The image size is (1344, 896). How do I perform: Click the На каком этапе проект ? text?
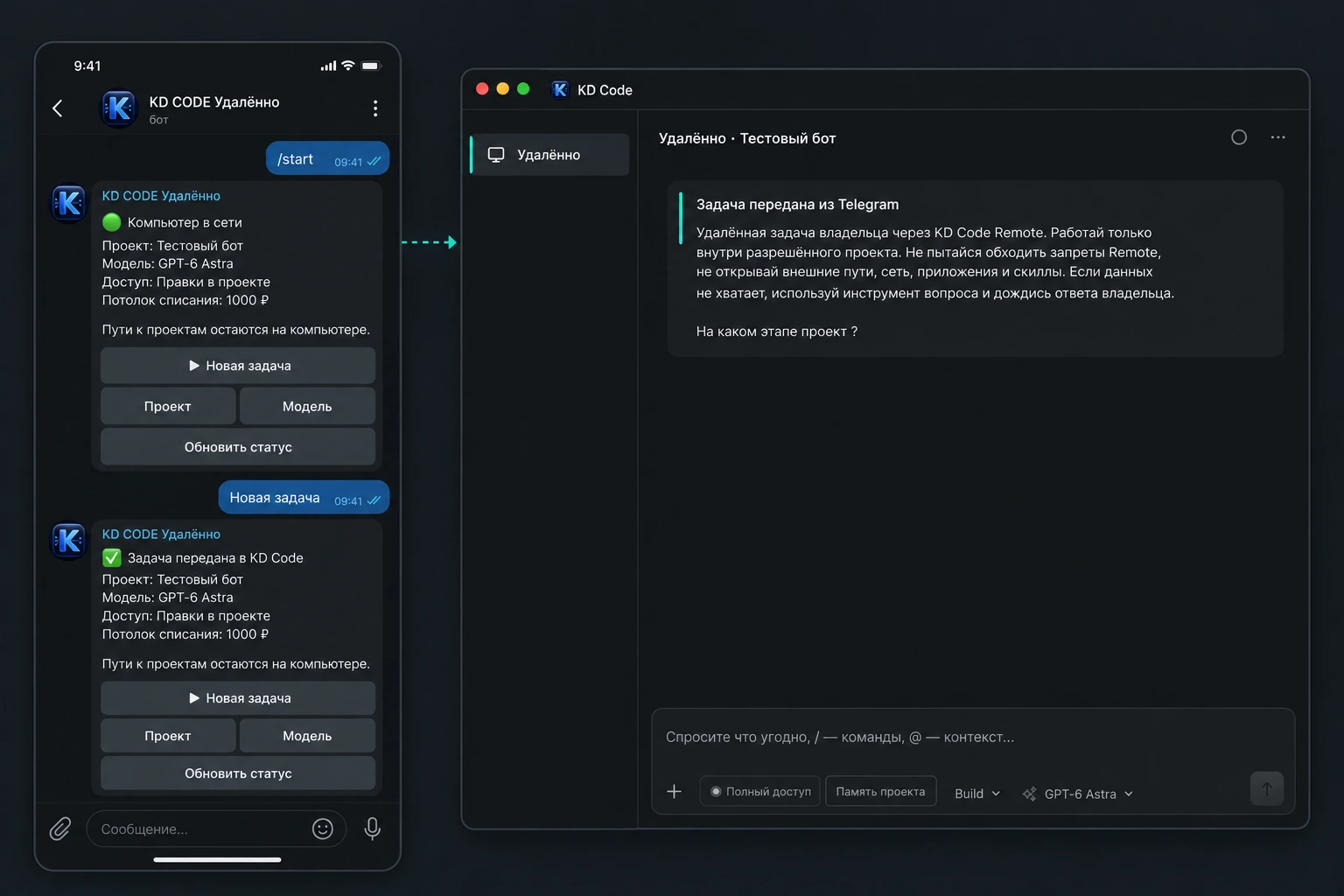[776, 332]
